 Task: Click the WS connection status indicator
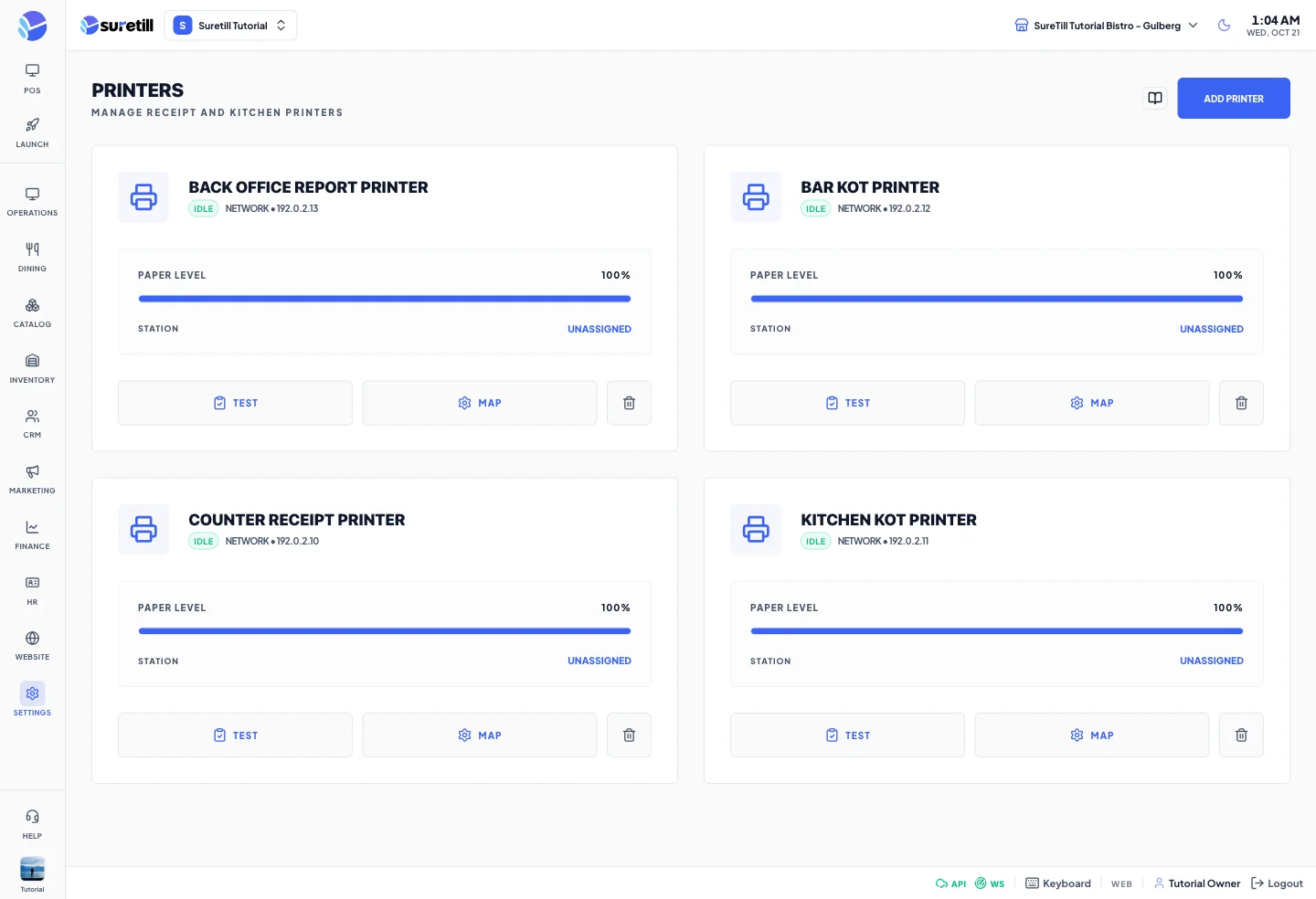point(990,883)
